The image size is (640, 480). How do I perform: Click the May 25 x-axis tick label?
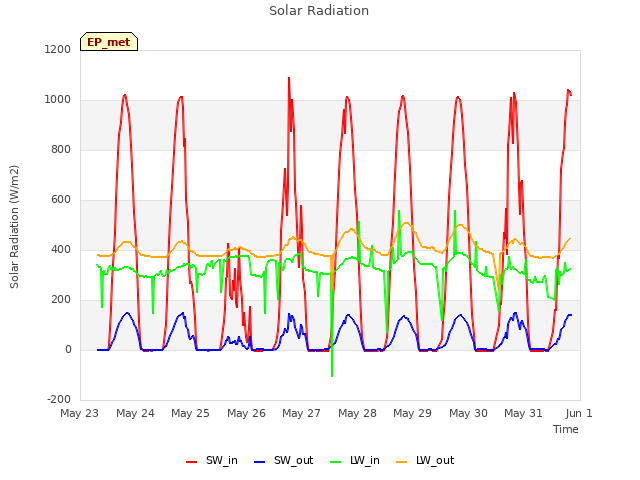(191, 413)
